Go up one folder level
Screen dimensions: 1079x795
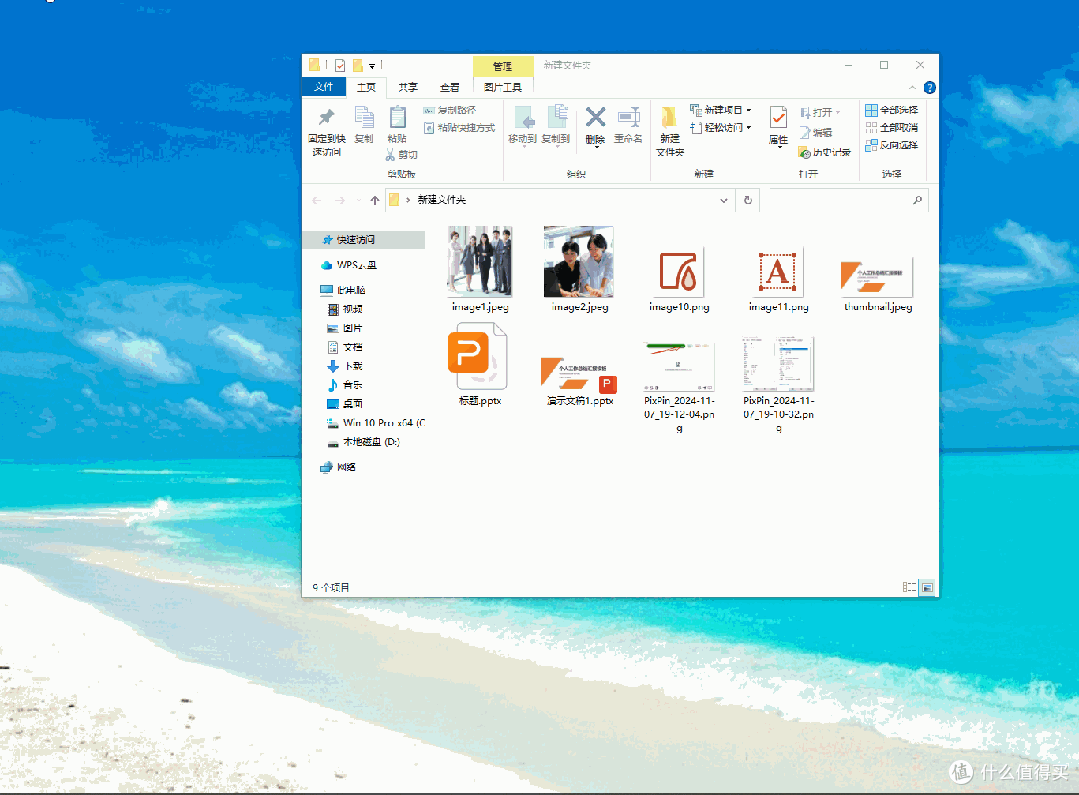(x=374, y=200)
